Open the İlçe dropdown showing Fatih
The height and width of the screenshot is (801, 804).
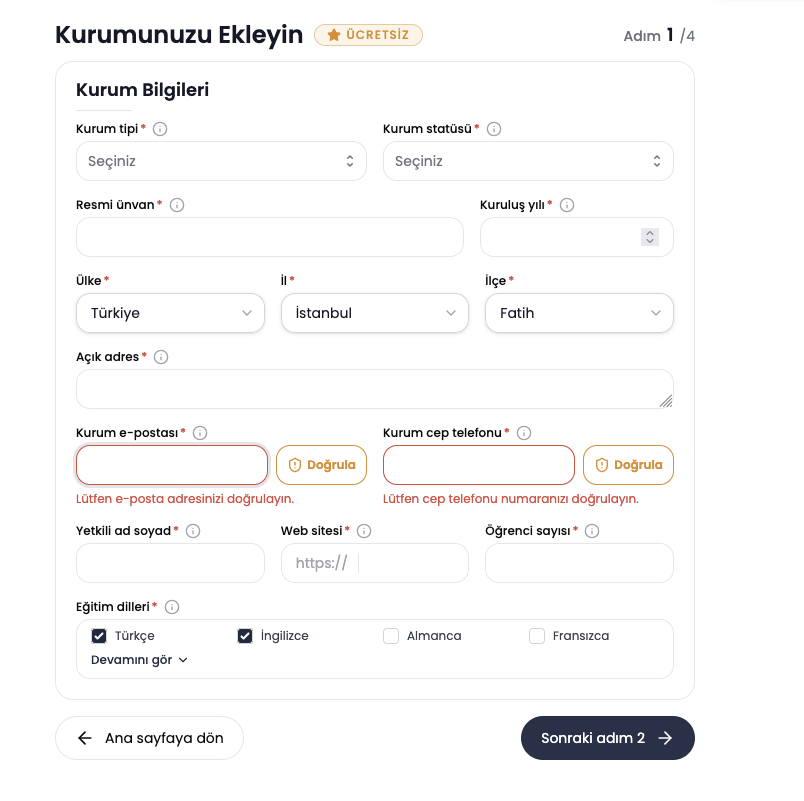tap(579, 313)
